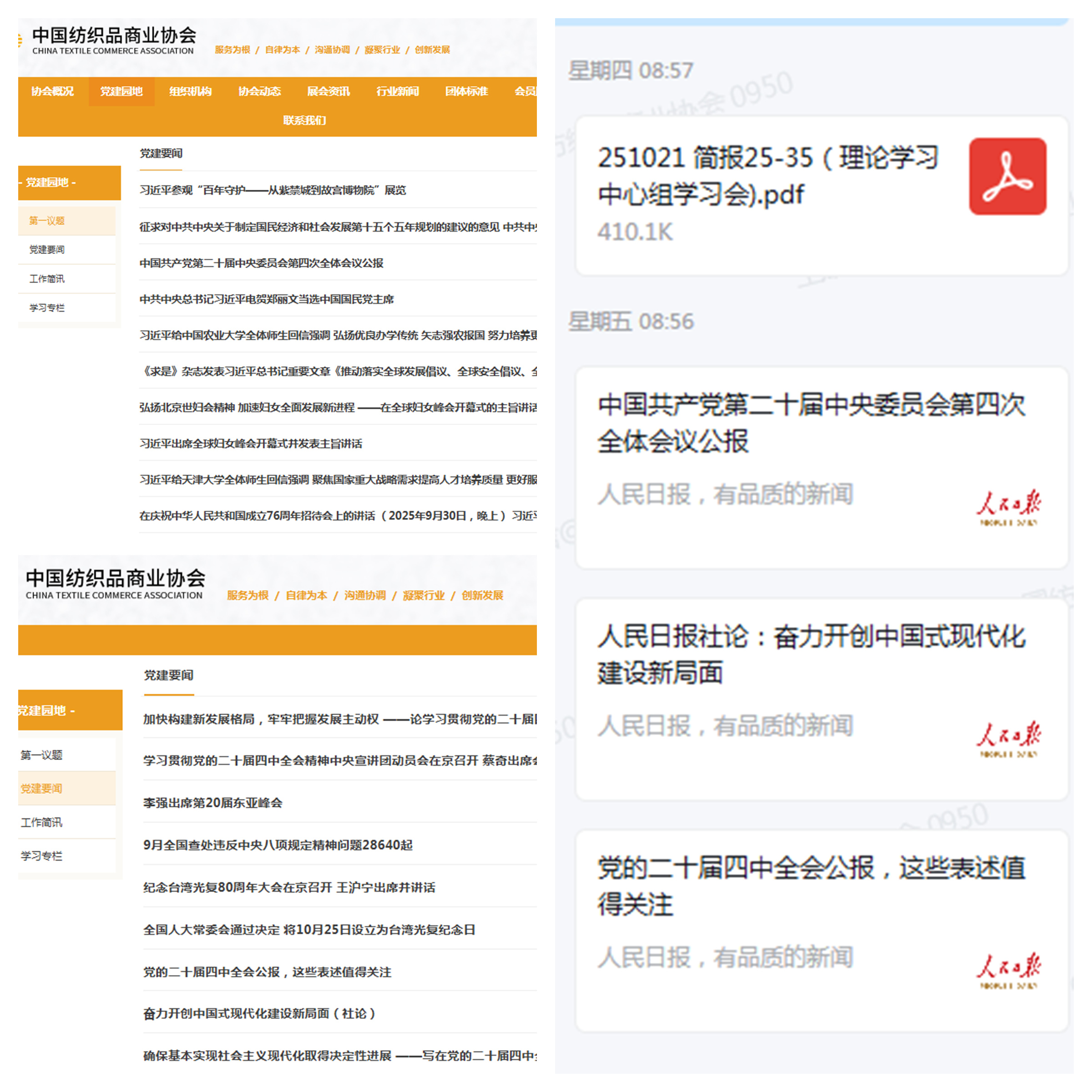Click People's Daily logo on 四次全体会议公报 card
This screenshot has height=1092, width=1092.
[1008, 507]
